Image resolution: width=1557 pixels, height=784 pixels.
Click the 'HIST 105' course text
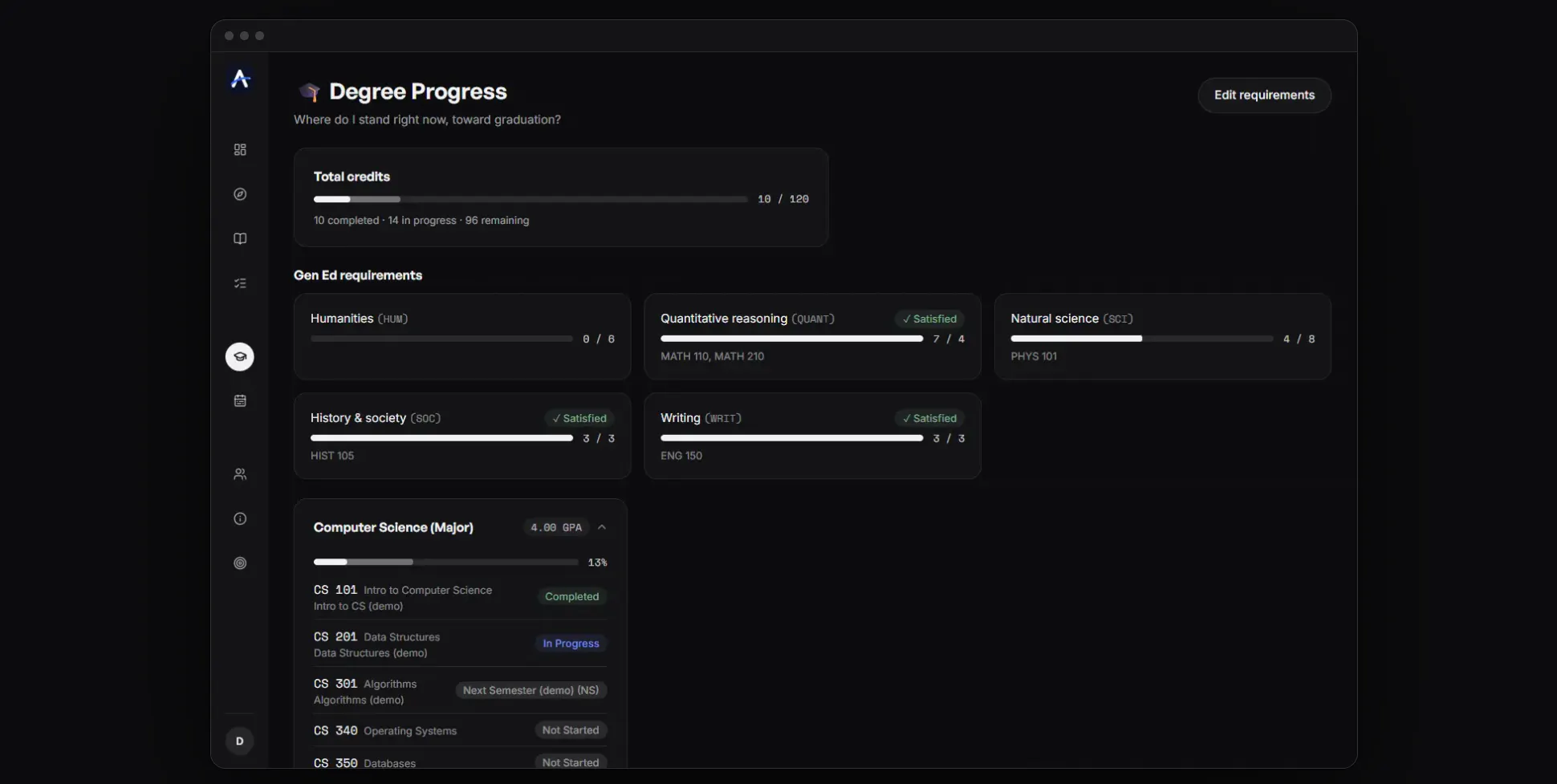click(332, 456)
